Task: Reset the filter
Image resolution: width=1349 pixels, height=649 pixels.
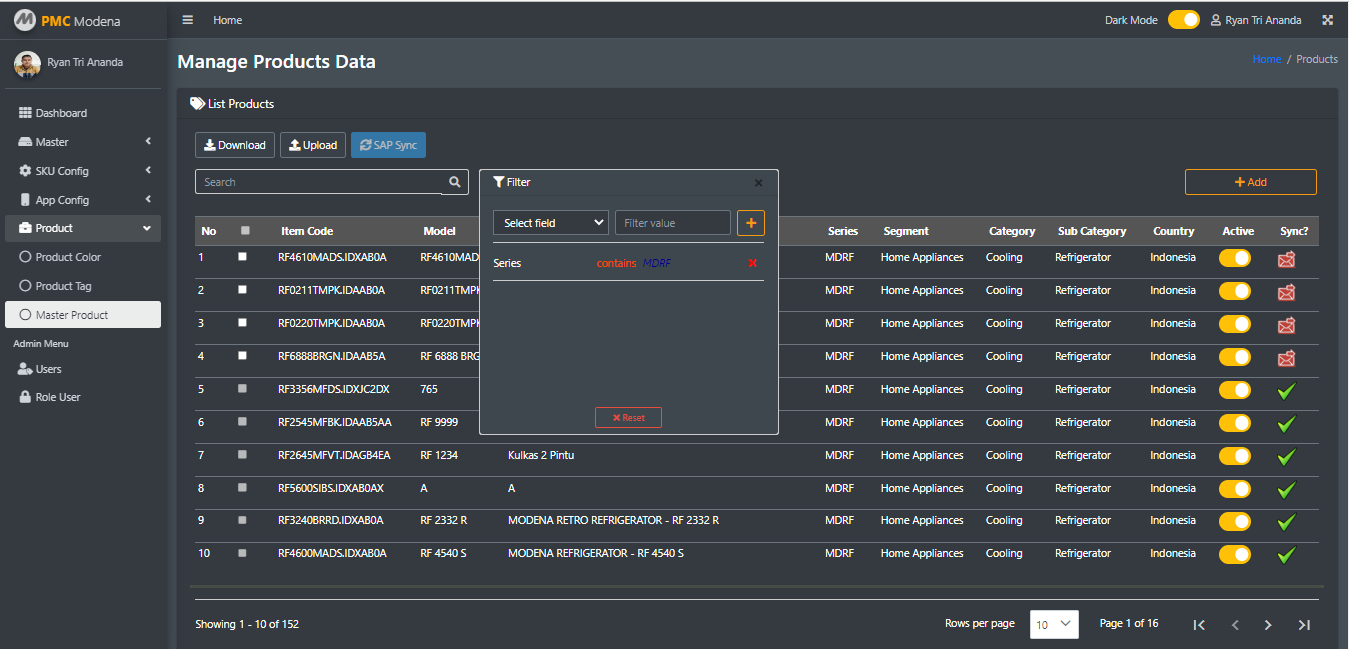Action: click(628, 418)
